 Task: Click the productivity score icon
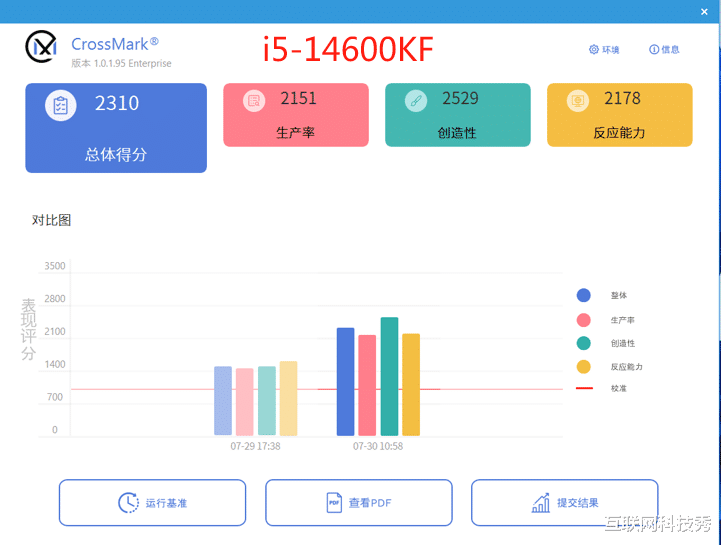coord(254,100)
